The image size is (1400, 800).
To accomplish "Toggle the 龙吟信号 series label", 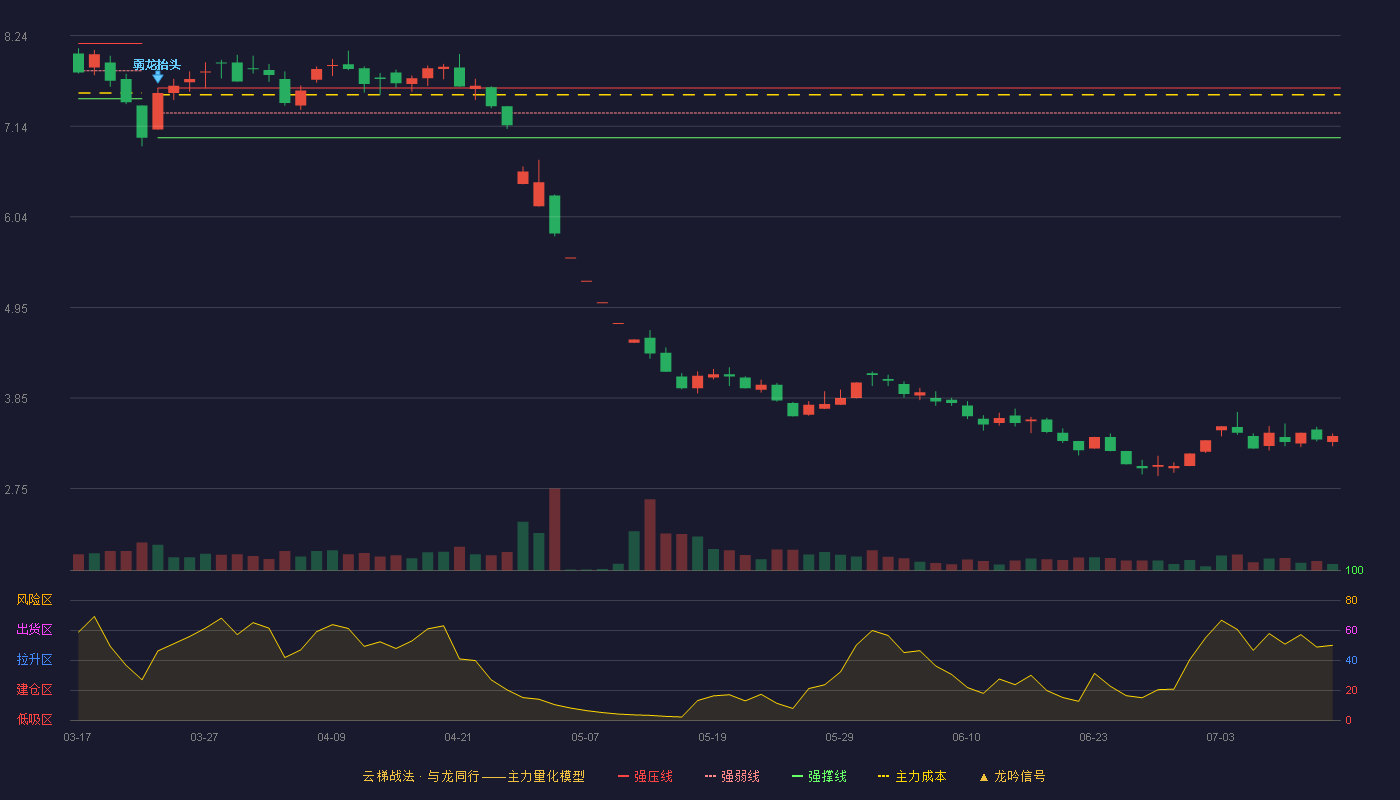I will (1020, 776).
